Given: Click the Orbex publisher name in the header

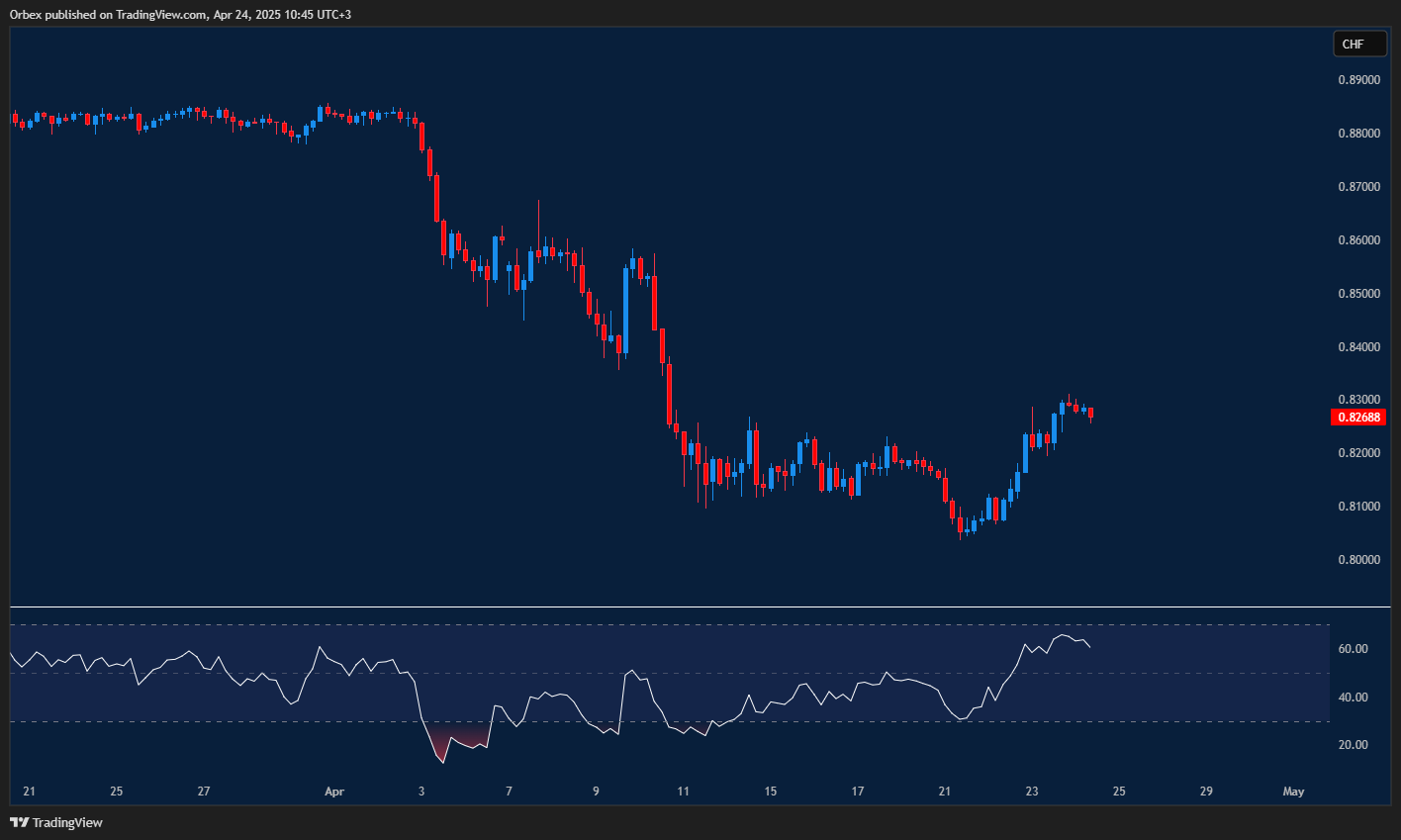Looking at the screenshot, I should (24, 15).
